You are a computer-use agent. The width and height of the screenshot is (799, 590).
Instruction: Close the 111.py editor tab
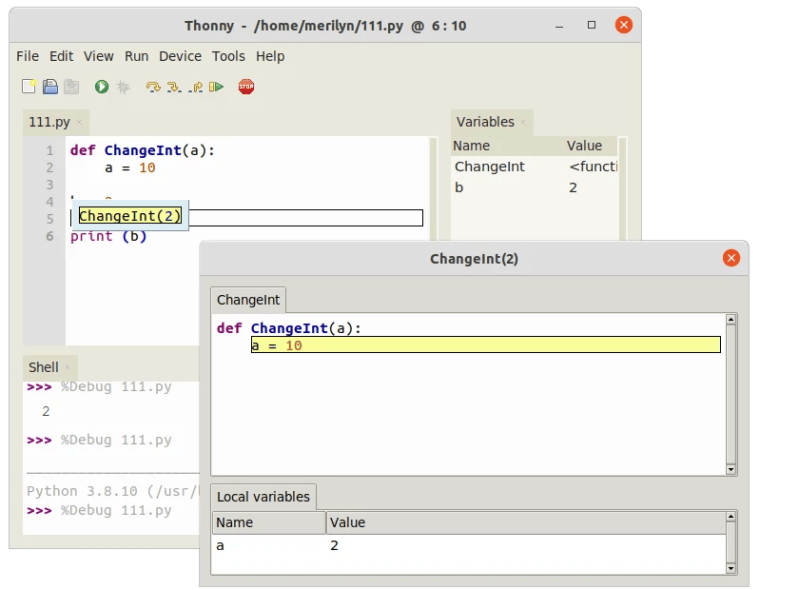click(x=79, y=122)
